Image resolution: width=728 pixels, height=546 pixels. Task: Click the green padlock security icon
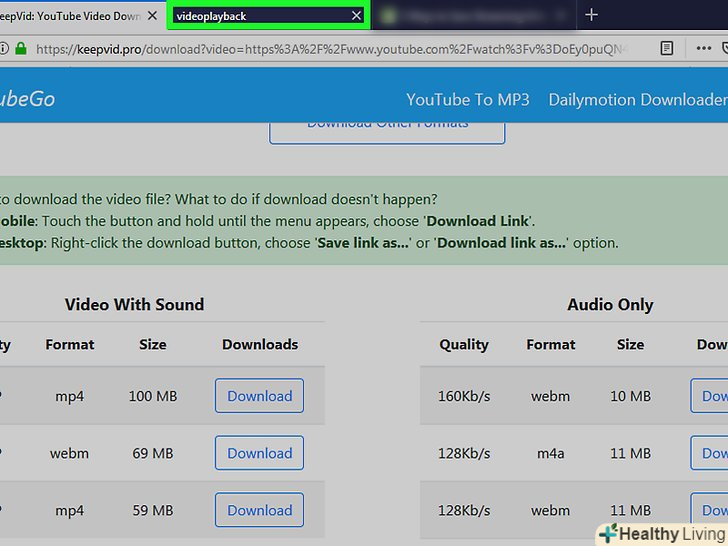(20, 48)
